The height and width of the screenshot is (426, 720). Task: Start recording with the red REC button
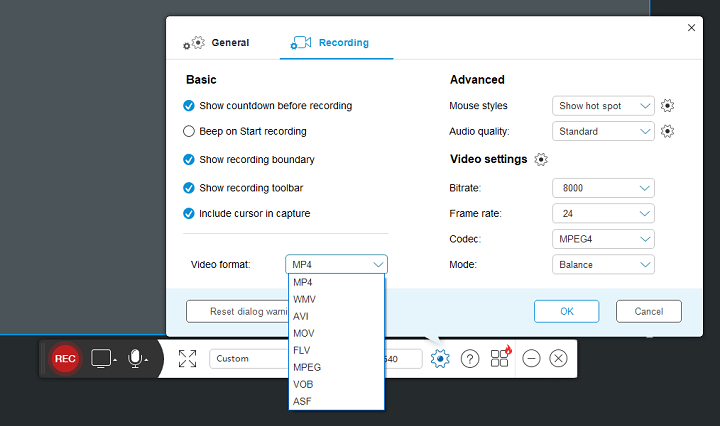click(x=65, y=359)
